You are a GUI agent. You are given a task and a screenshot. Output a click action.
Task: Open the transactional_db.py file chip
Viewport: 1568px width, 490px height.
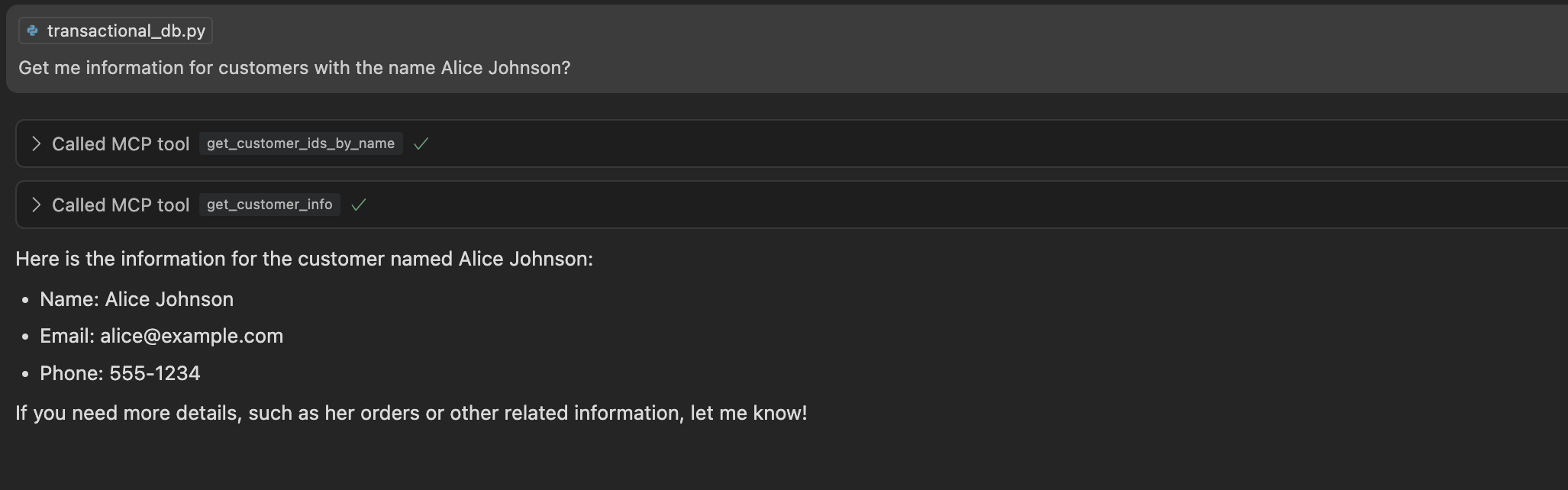(125, 31)
